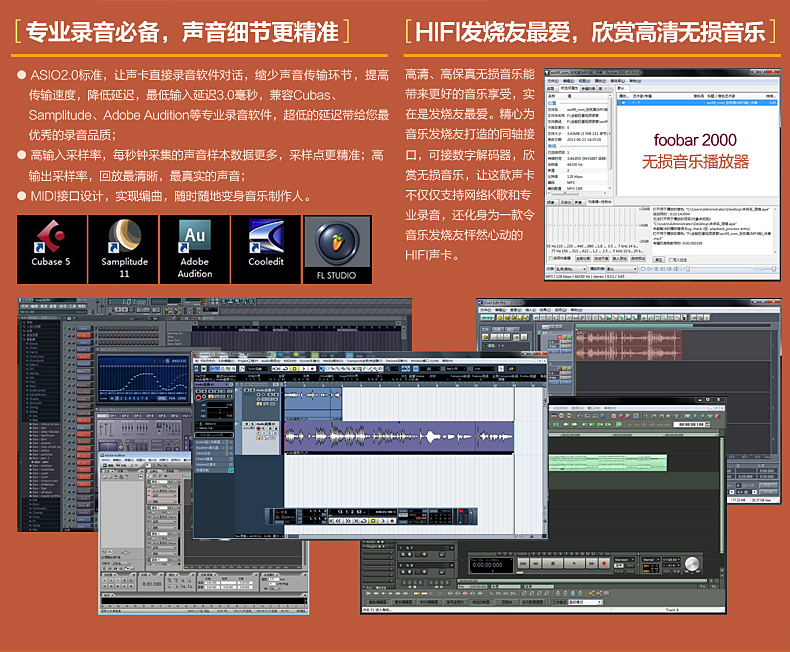790x652 pixels.
Task: Click the MIDI editor button in Samplitude's bottom bar
Action: click(428, 602)
